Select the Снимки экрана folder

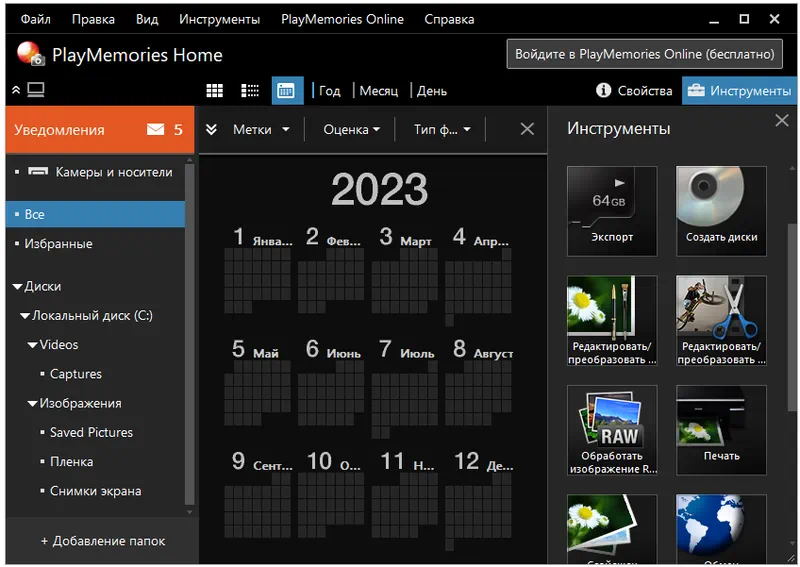pos(95,491)
